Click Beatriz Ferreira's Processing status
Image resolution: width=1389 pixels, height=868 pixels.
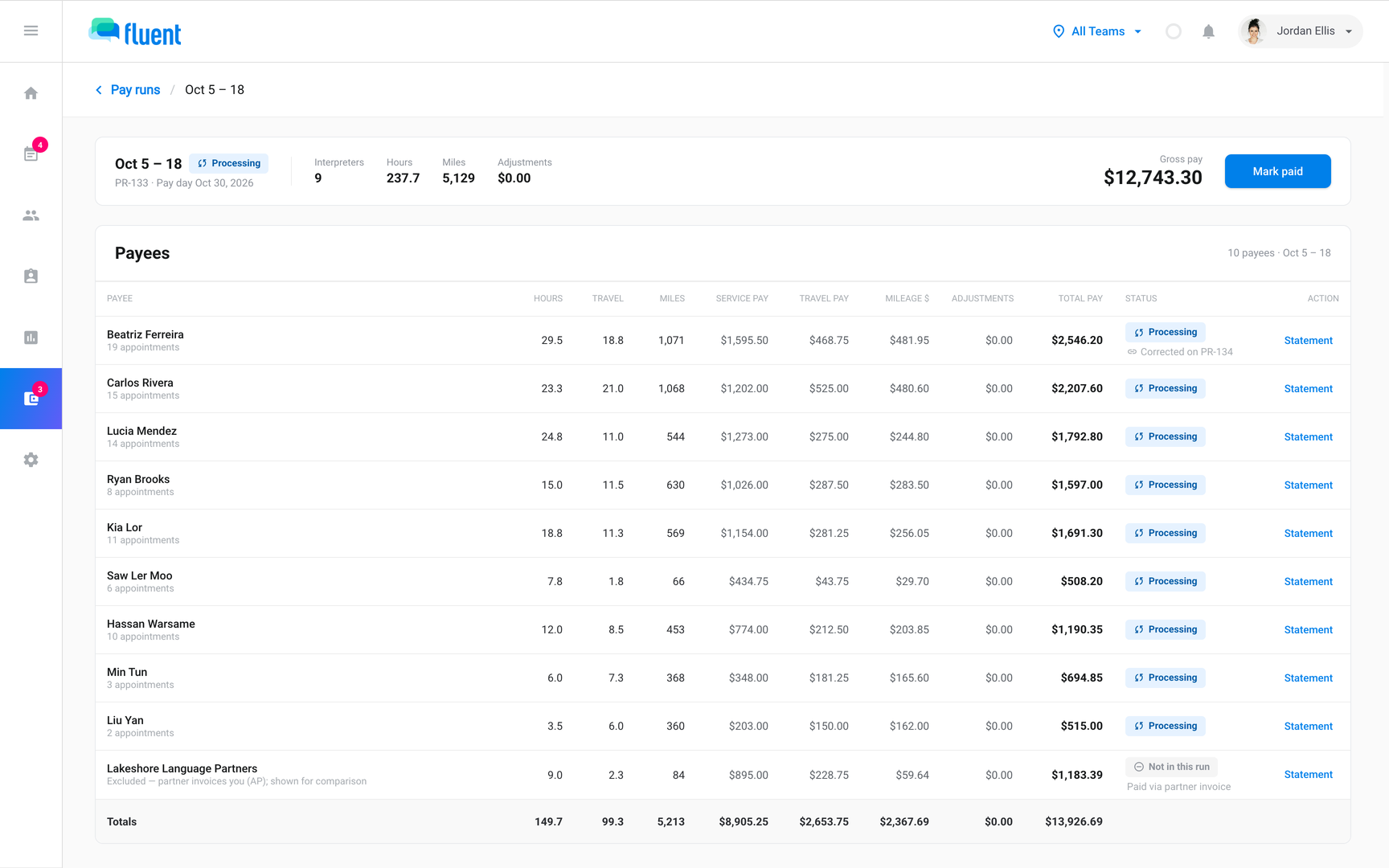[x=1165, y=332]
